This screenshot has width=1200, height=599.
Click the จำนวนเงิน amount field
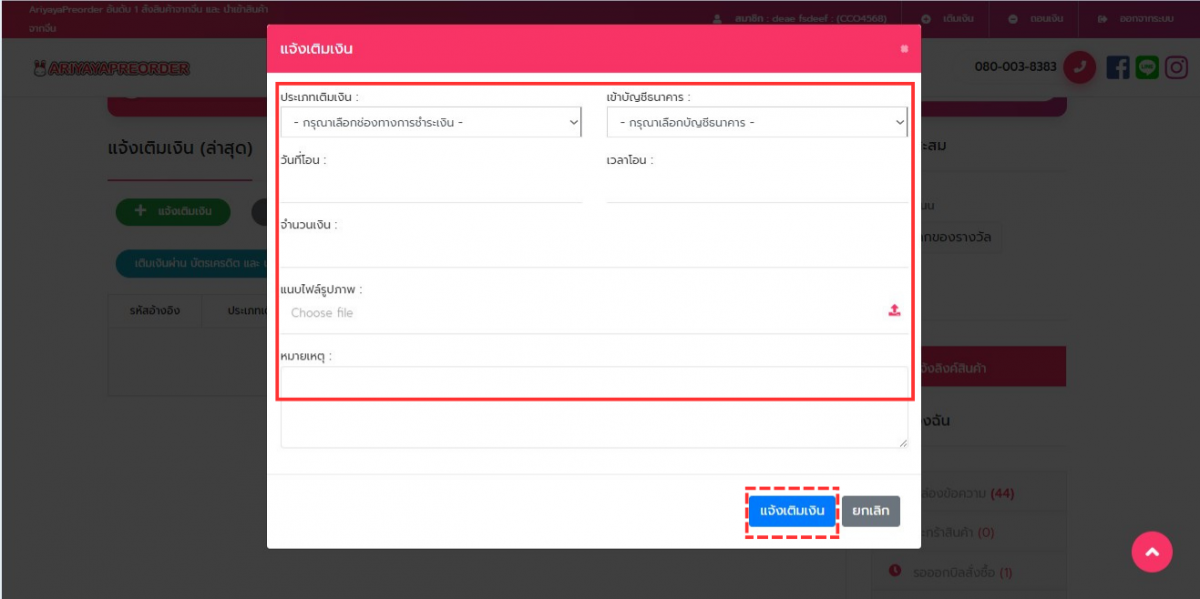[594, 251]
